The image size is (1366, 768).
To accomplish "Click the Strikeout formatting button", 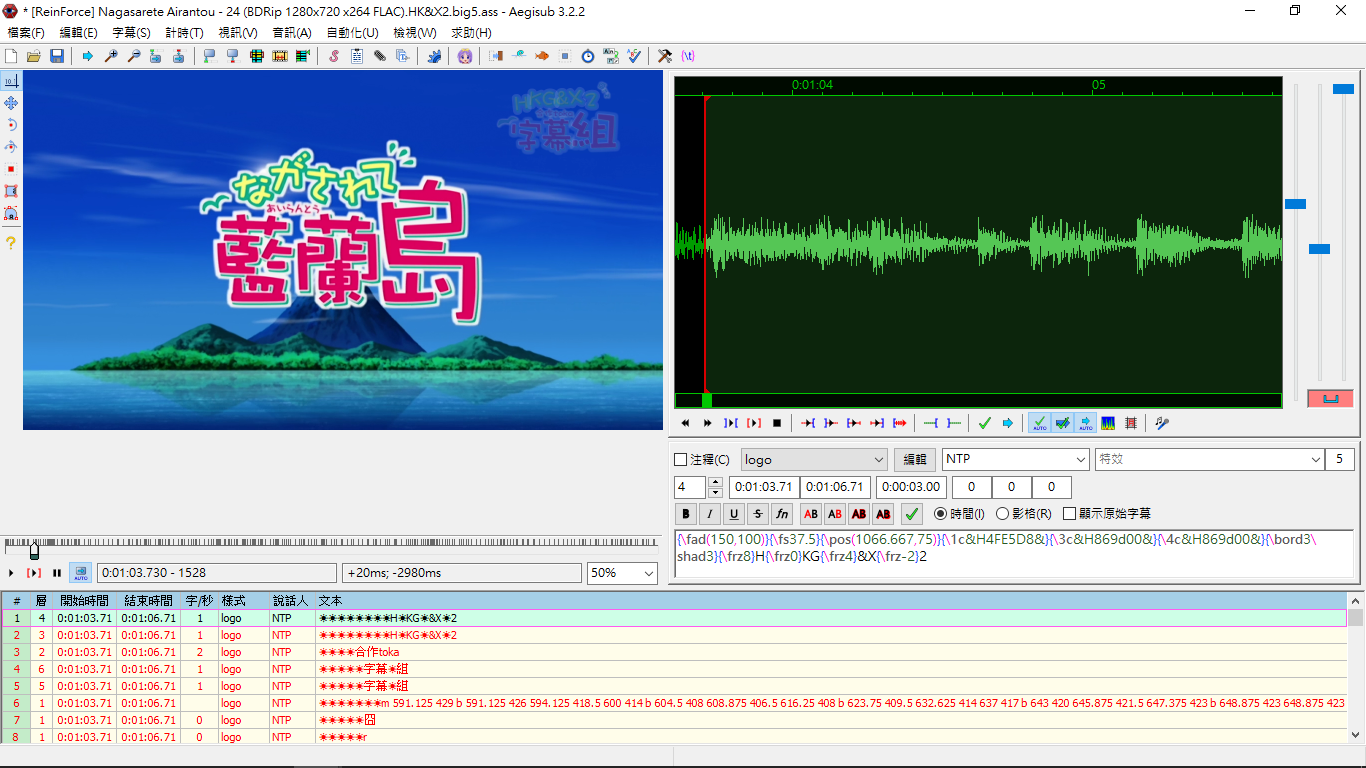I will click(758, 514).
